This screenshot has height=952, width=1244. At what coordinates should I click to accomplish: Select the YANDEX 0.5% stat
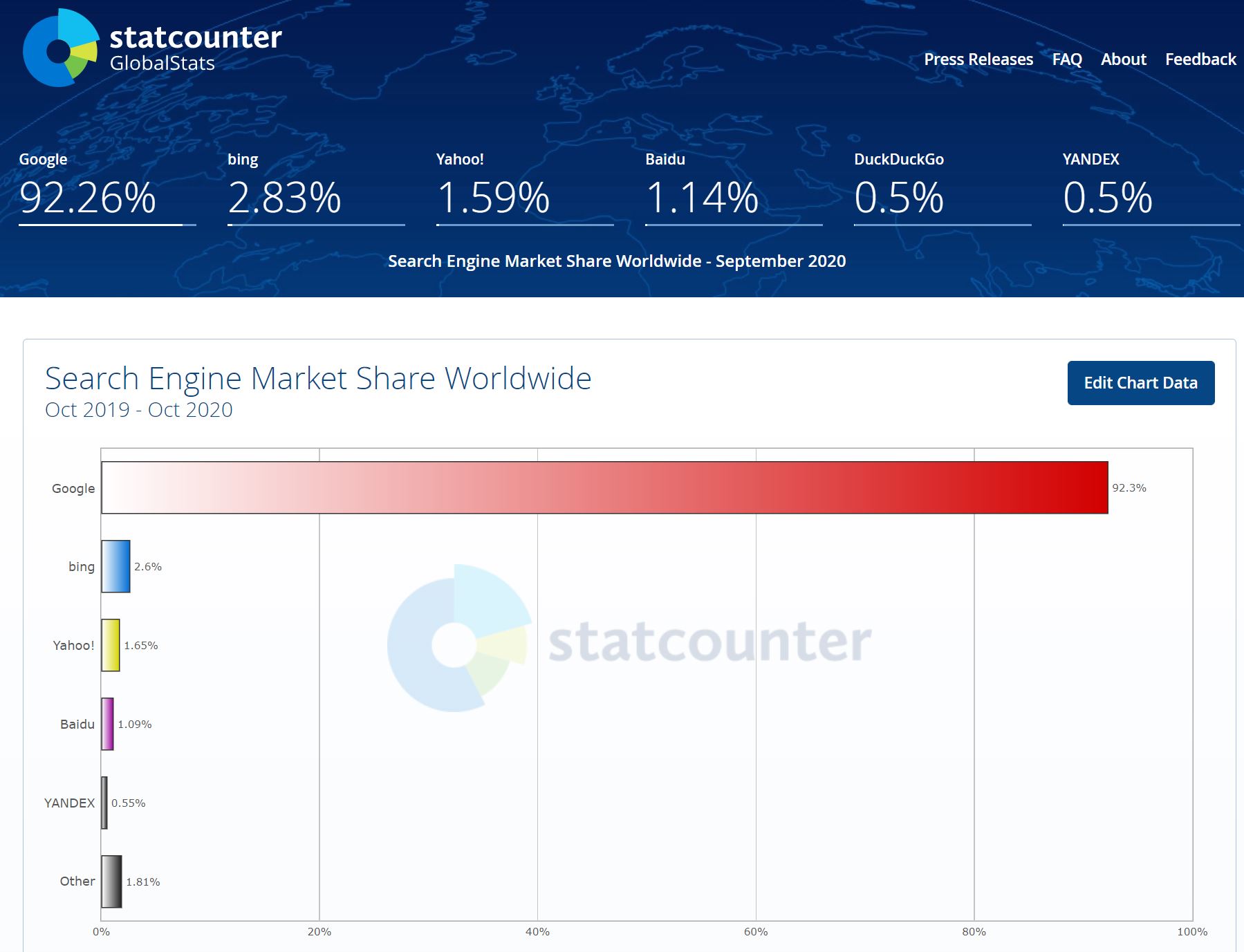1151,187
